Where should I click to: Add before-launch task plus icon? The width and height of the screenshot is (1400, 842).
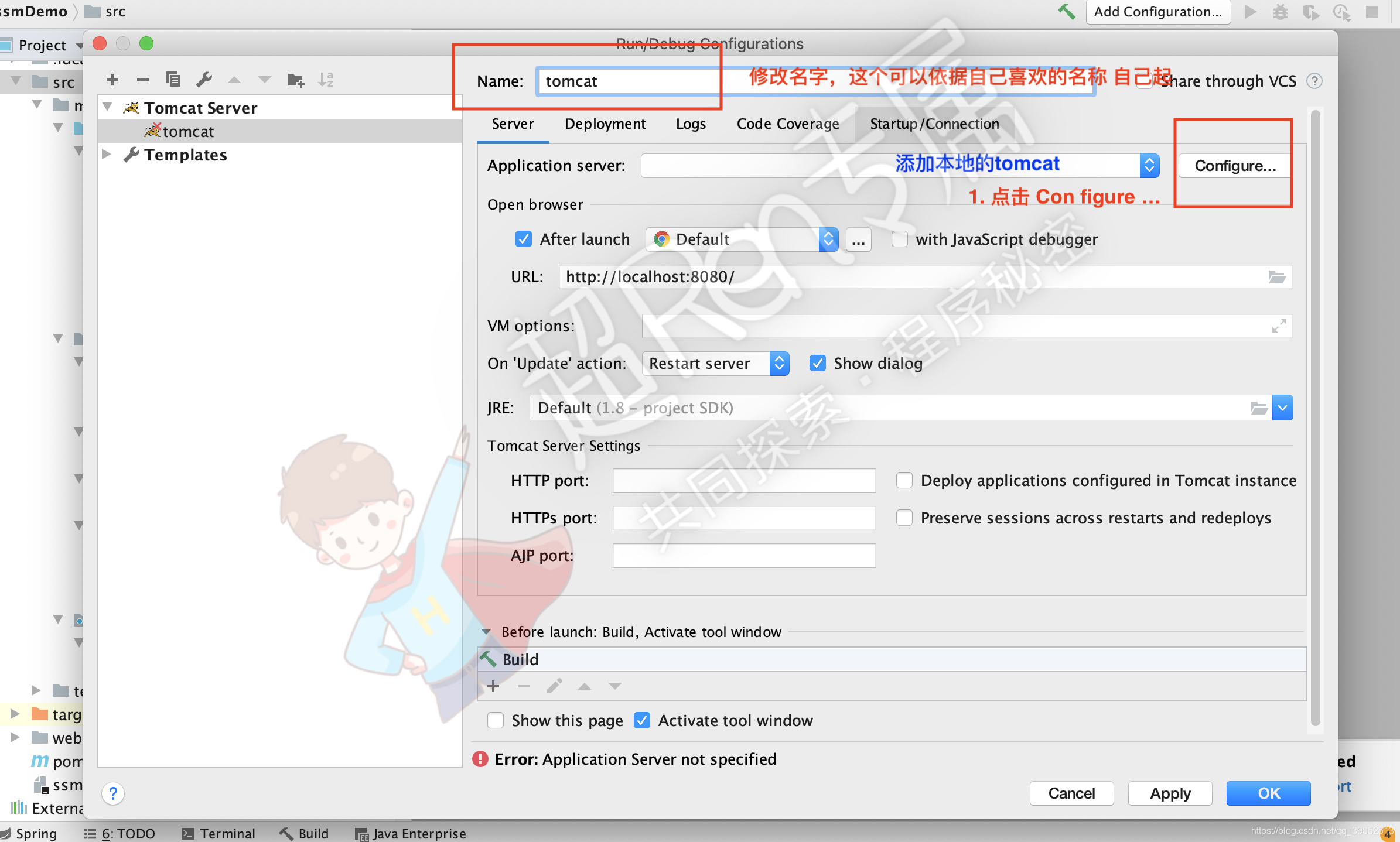(x=493, y=686)
